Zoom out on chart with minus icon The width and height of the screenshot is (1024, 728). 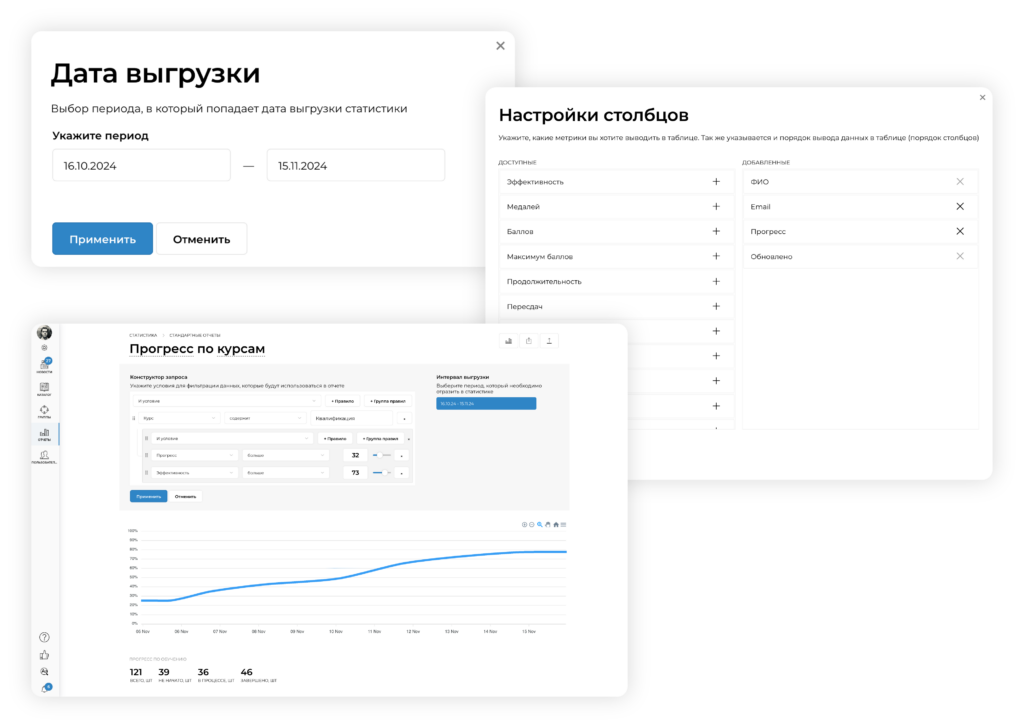(532, 525)
